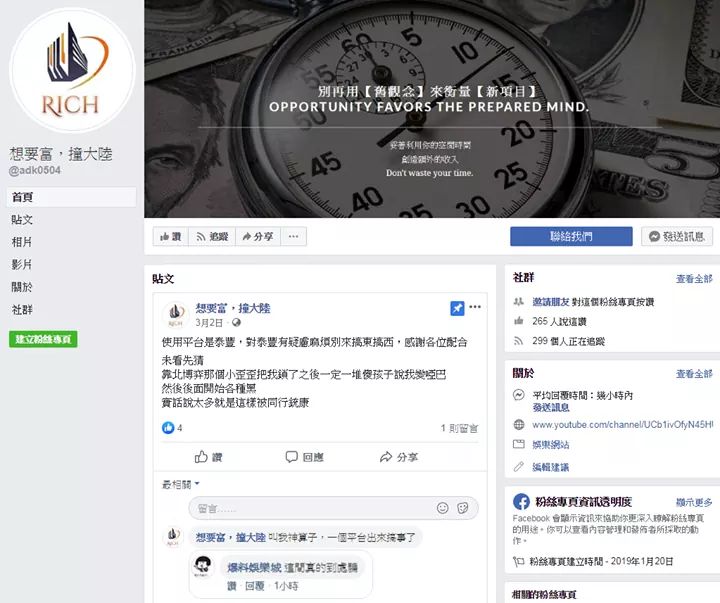Expand the 最相關 comment sorting dropdown
The image size is (720, 603).
point(180,484)
